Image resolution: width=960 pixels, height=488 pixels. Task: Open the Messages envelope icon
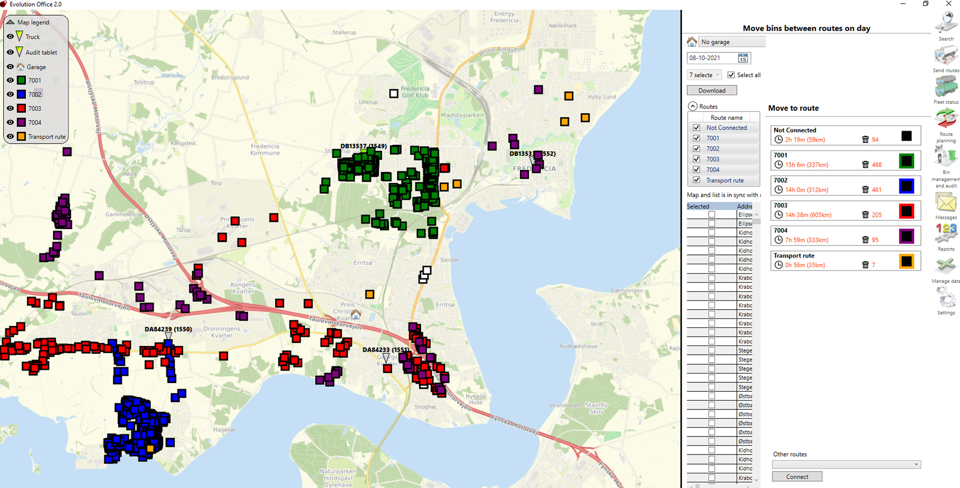pos(945,204)
